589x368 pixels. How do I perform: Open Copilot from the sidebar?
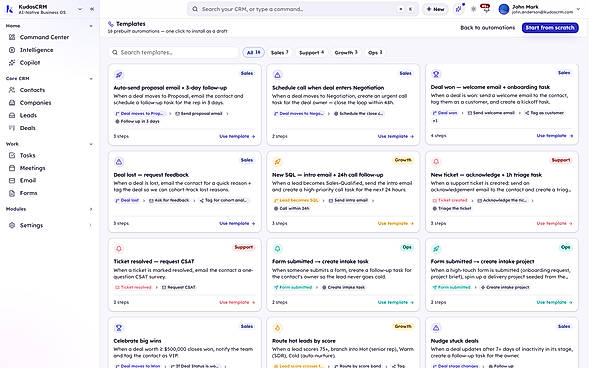click(30, 63)
